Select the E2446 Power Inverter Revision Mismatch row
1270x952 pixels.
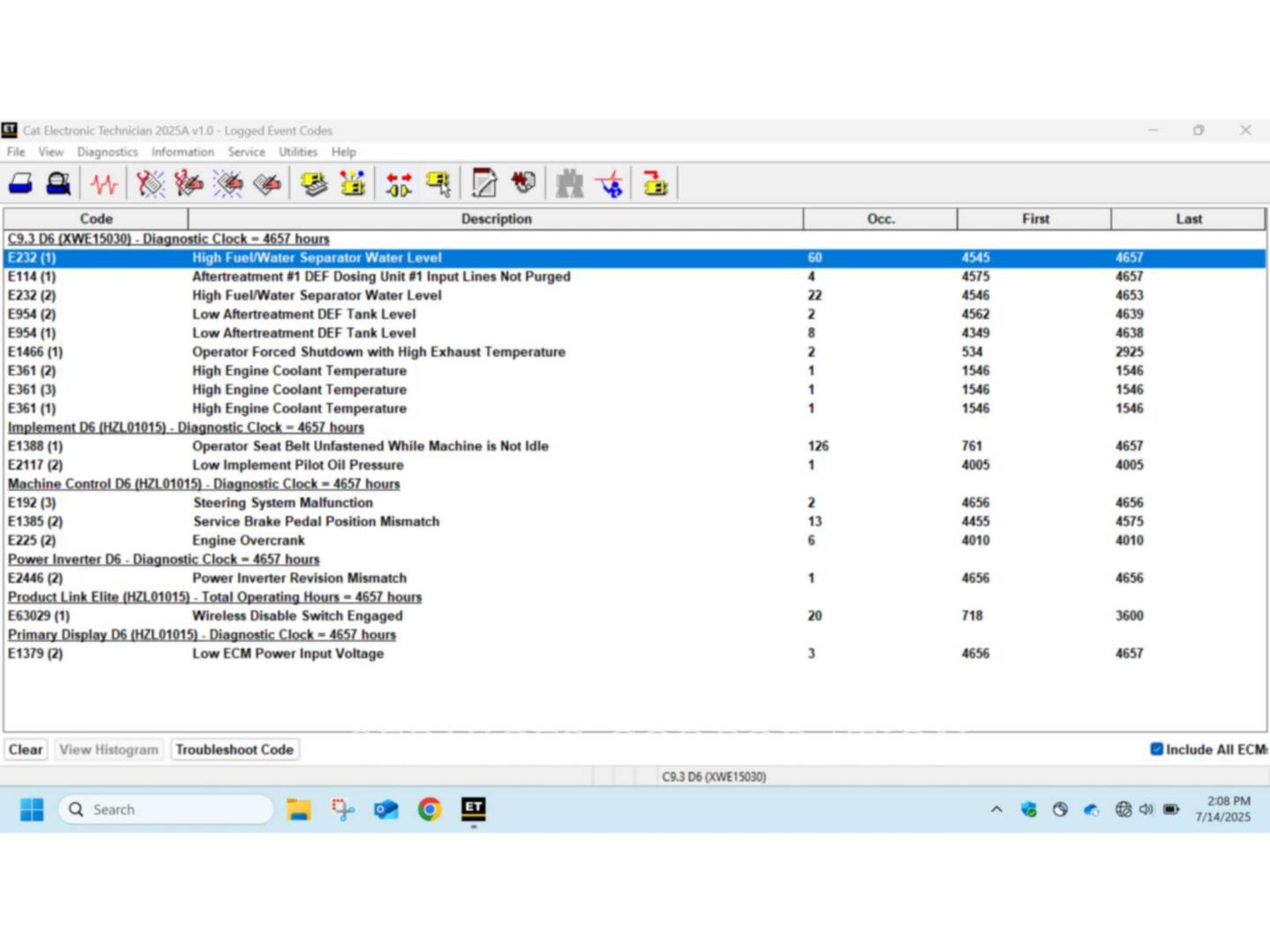coord(300,578)
